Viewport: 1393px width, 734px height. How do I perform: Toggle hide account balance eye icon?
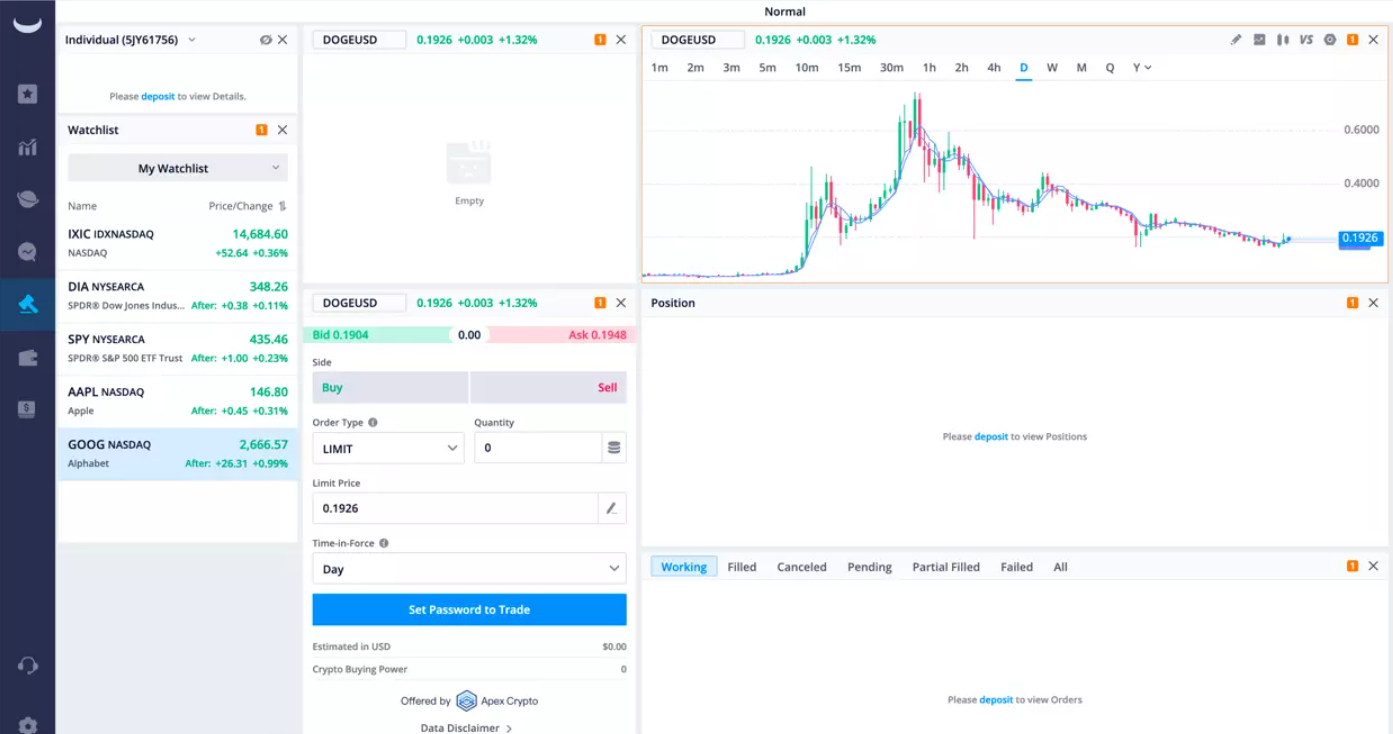click(265, 40)
